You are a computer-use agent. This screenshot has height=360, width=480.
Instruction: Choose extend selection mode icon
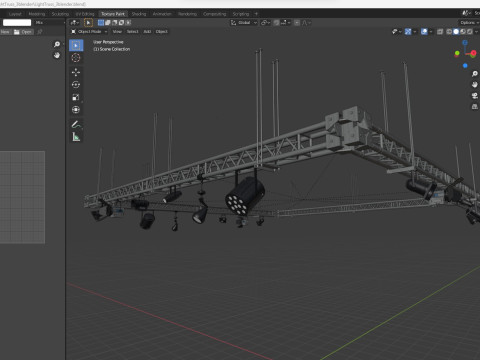click(x=108, y=23)
